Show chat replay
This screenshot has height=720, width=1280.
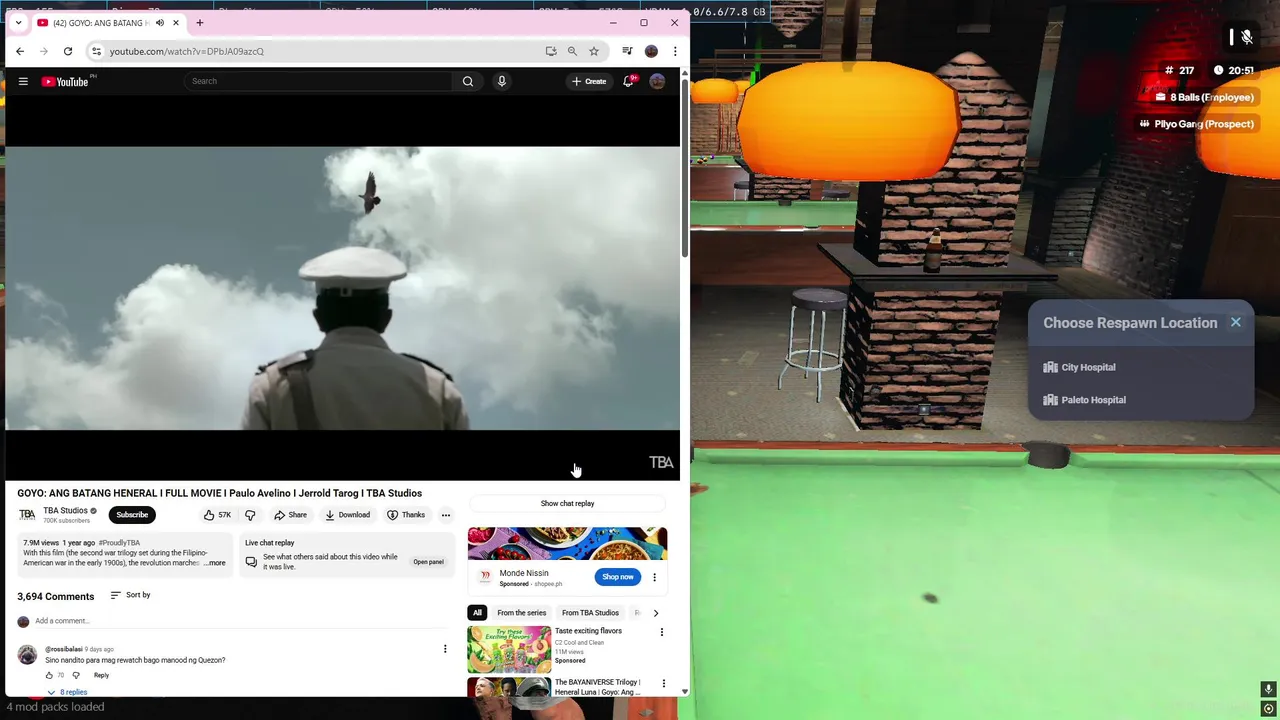click(567, 504)
